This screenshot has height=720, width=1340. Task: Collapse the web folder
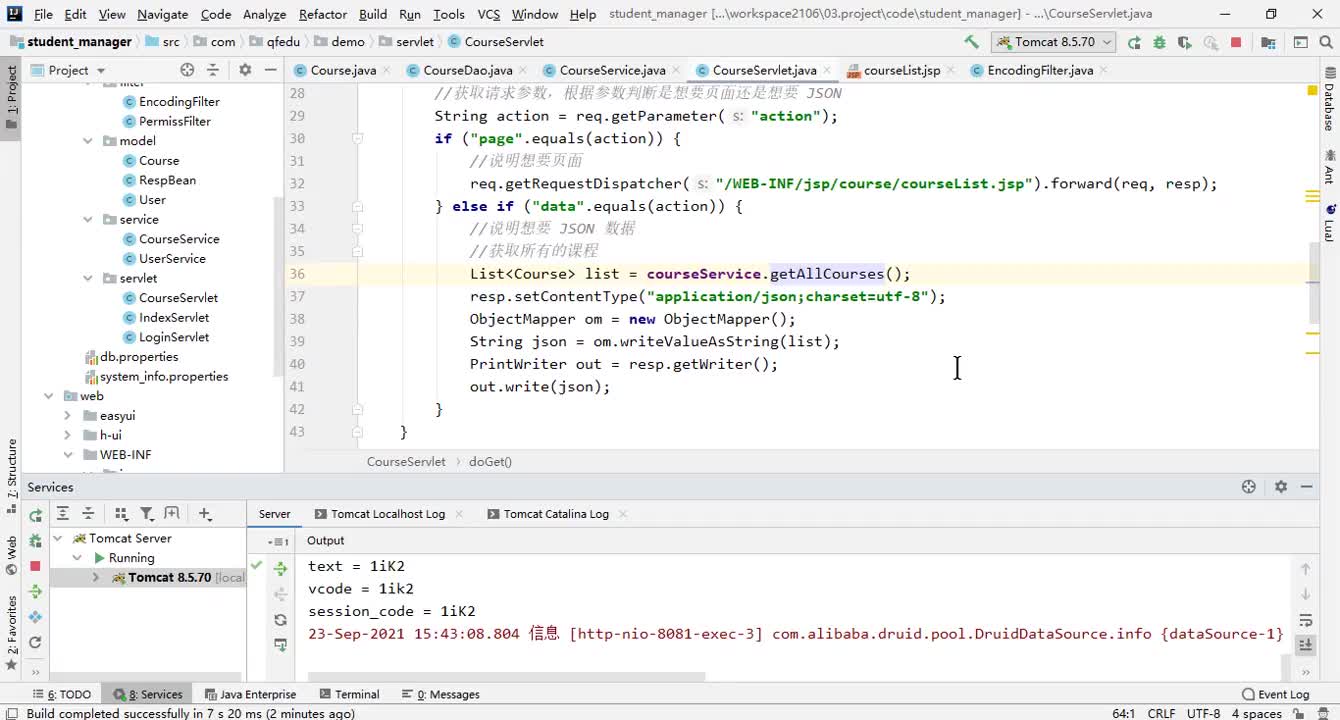48,396
